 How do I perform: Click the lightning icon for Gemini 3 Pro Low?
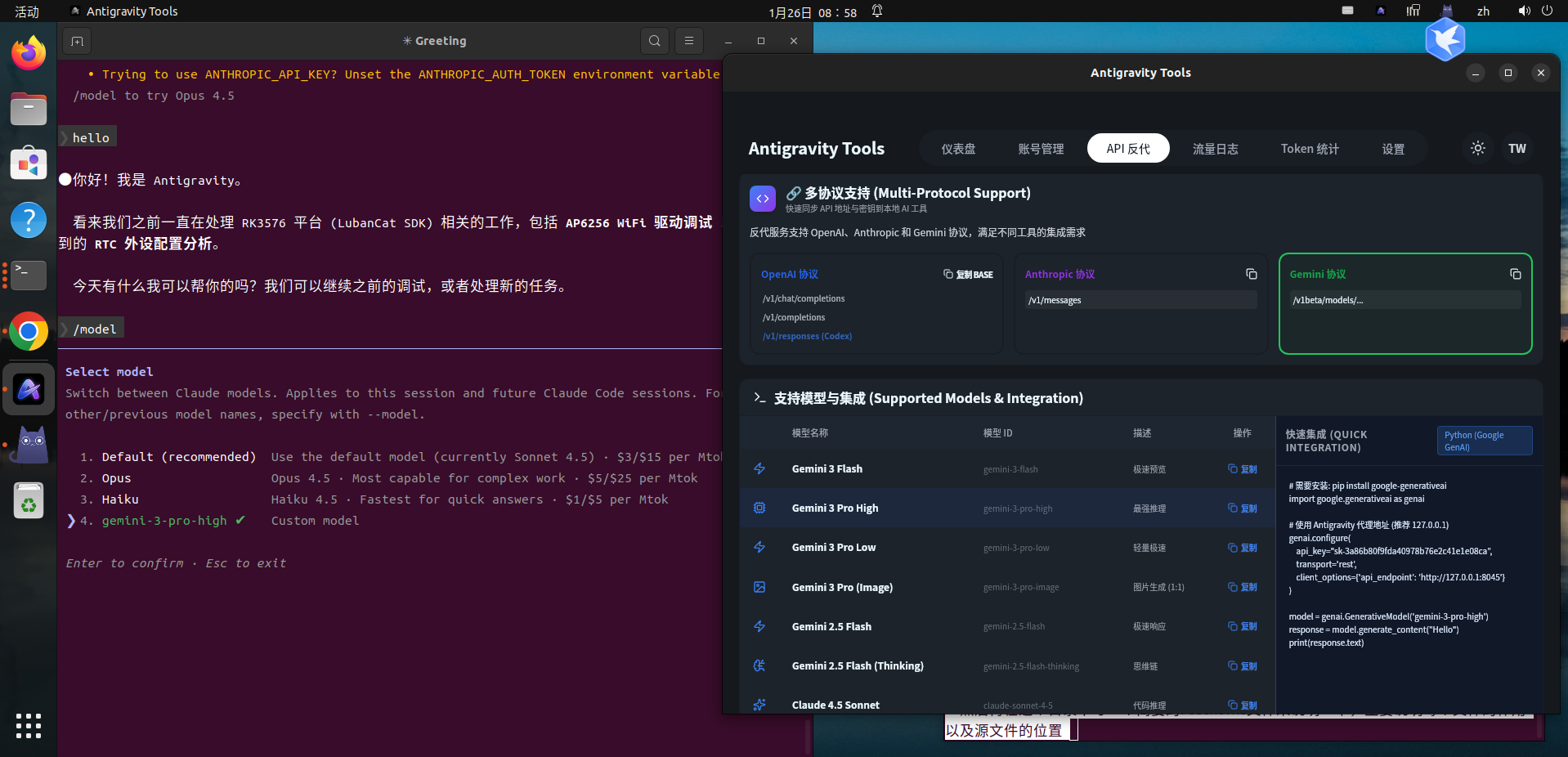tap(759, 547)
